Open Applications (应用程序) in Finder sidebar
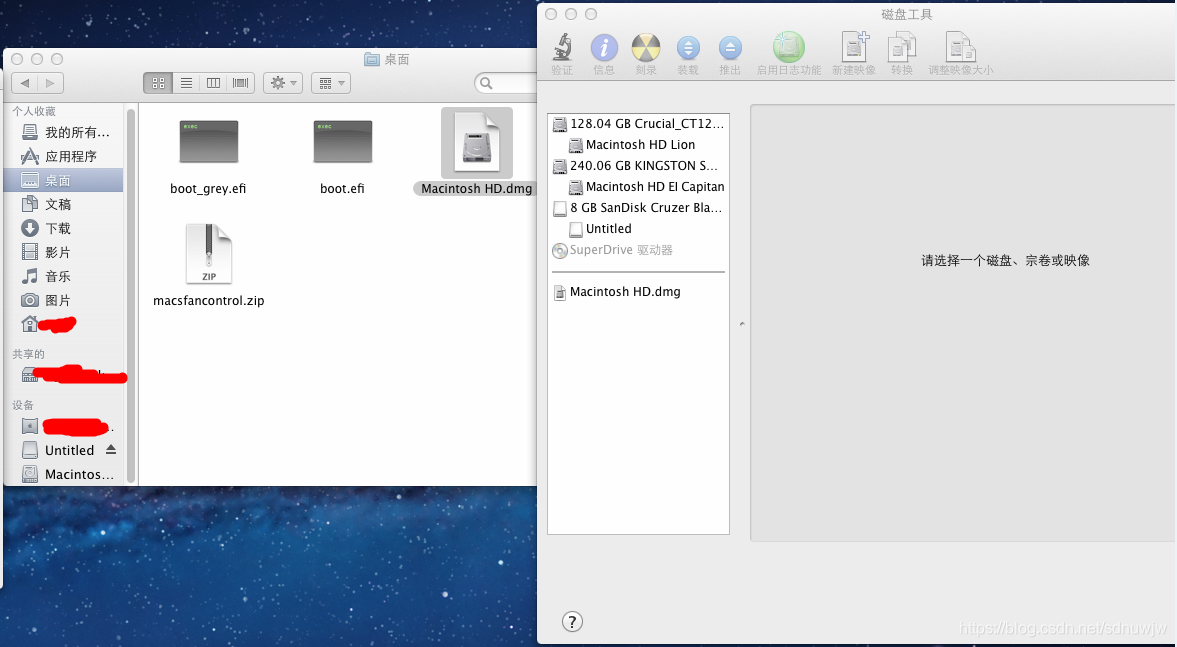Viewport: 1177px width, 647px height. 65,157
